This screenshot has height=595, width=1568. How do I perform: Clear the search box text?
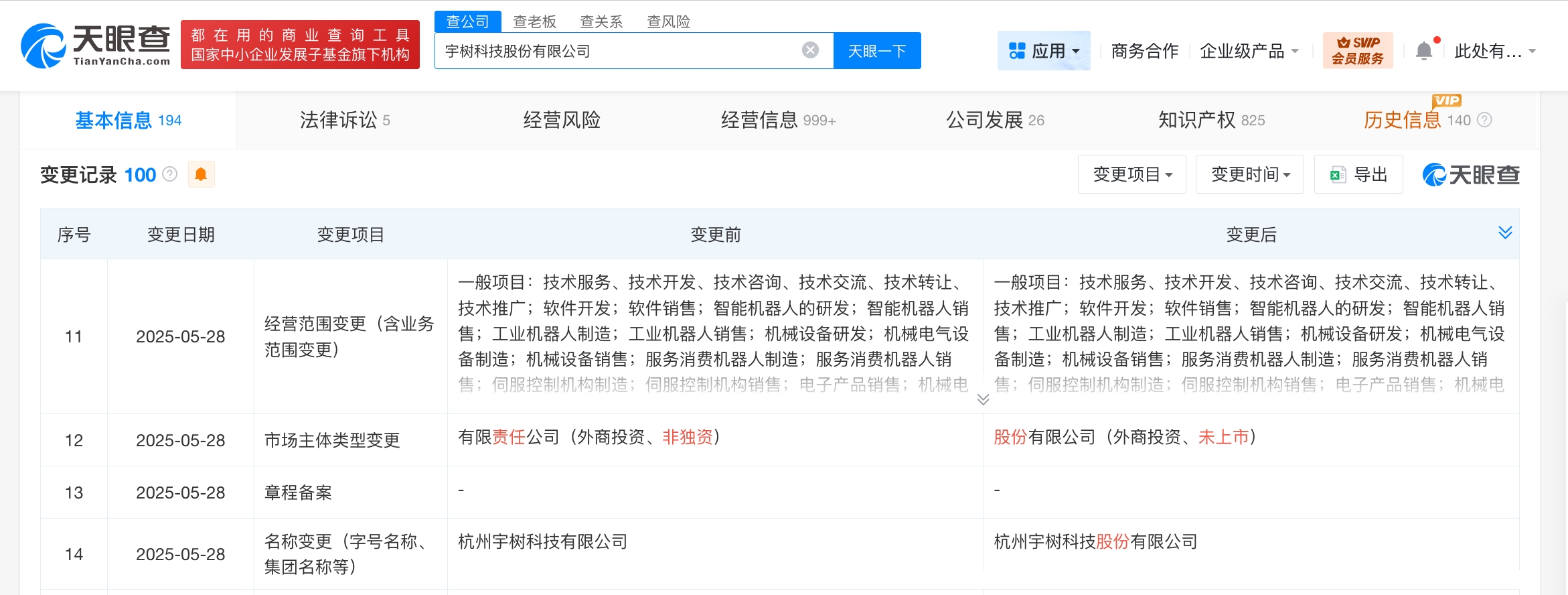pos(810,50)
